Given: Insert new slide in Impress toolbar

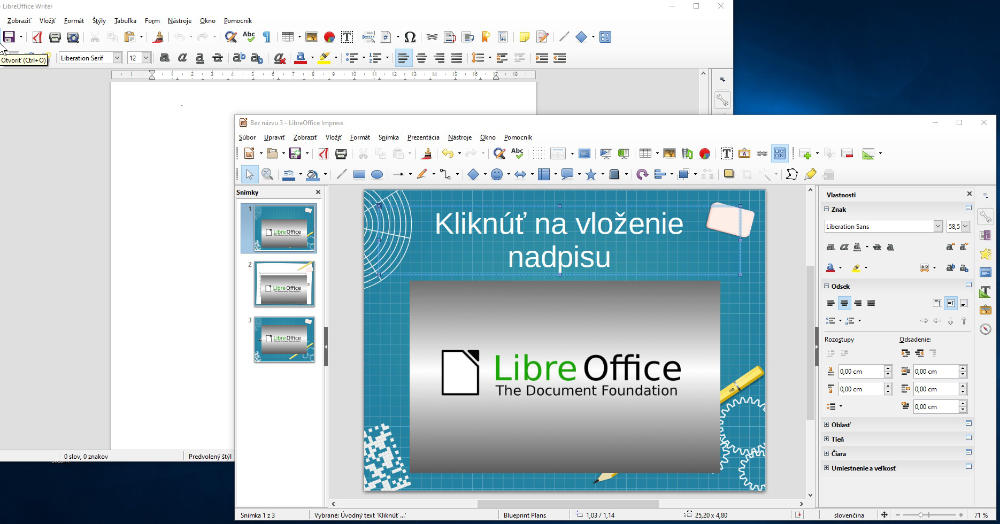Looking at the screenshot, I should [x=805, y=154].
